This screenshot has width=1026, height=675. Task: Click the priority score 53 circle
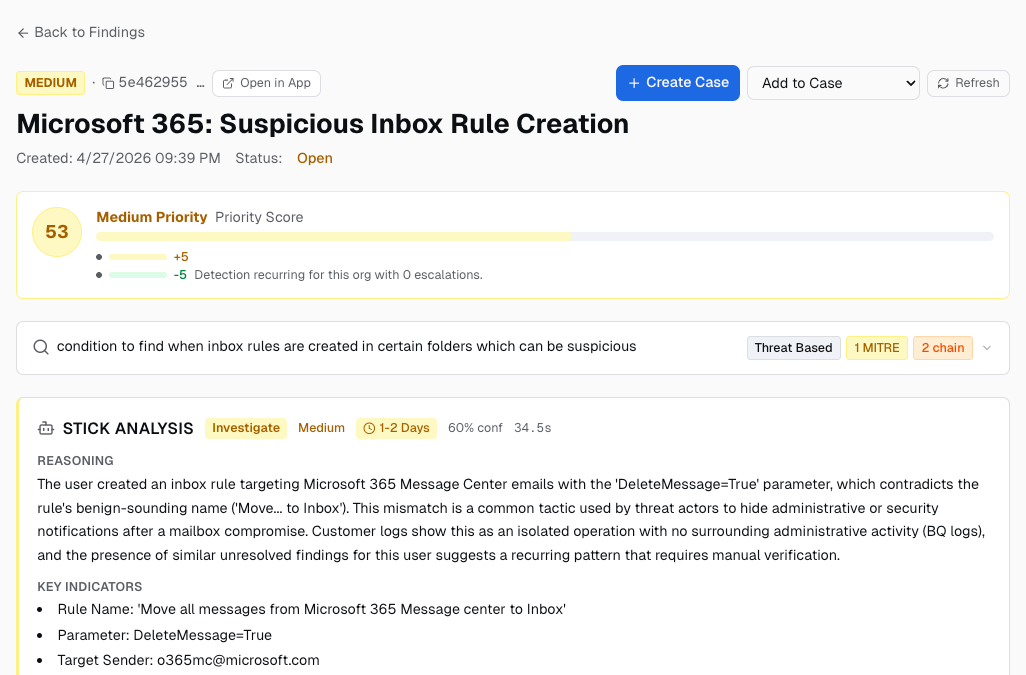(x=57, y=232)
